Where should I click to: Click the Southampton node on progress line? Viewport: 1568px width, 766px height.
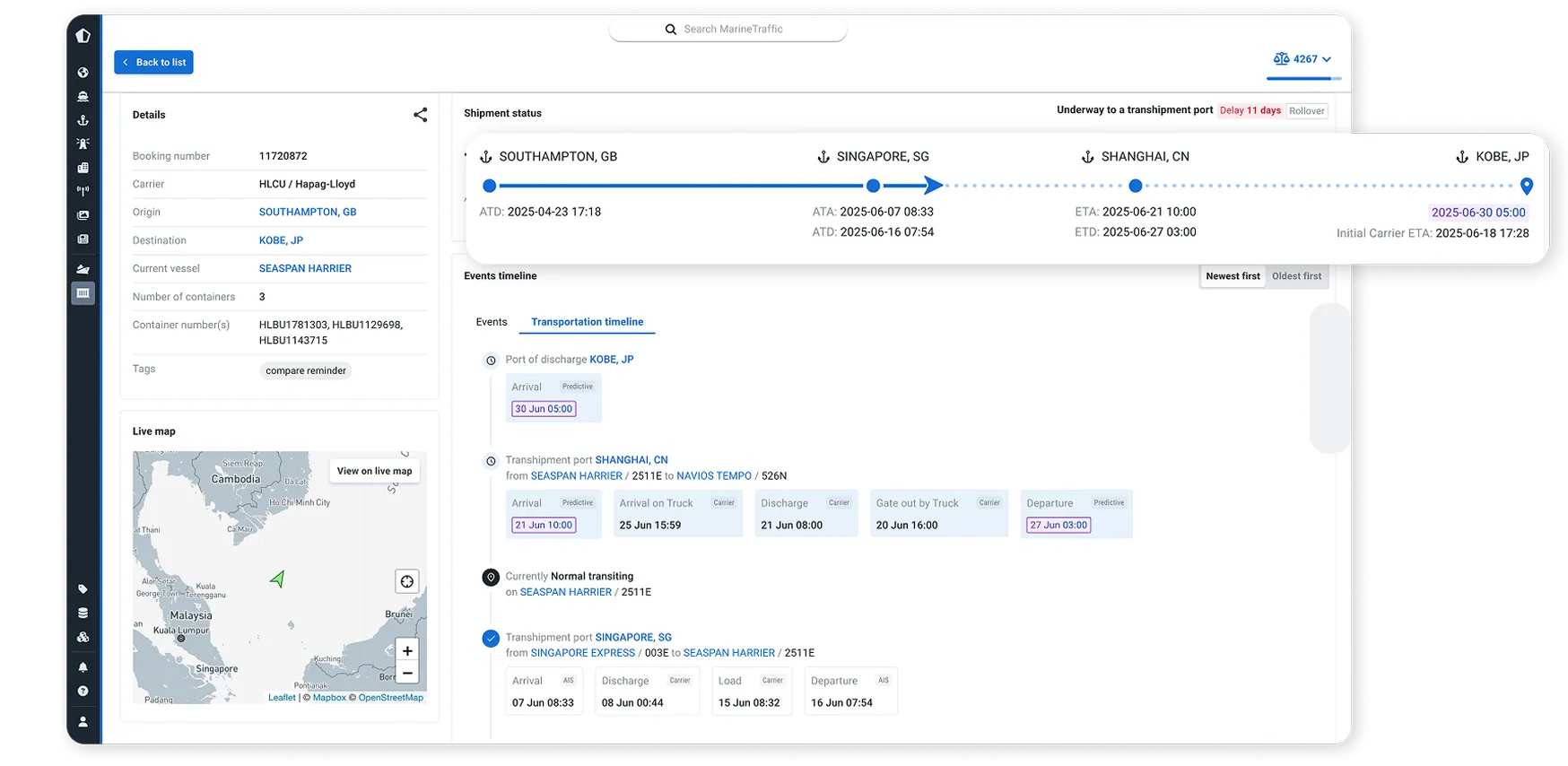click(x=489, y=186)
